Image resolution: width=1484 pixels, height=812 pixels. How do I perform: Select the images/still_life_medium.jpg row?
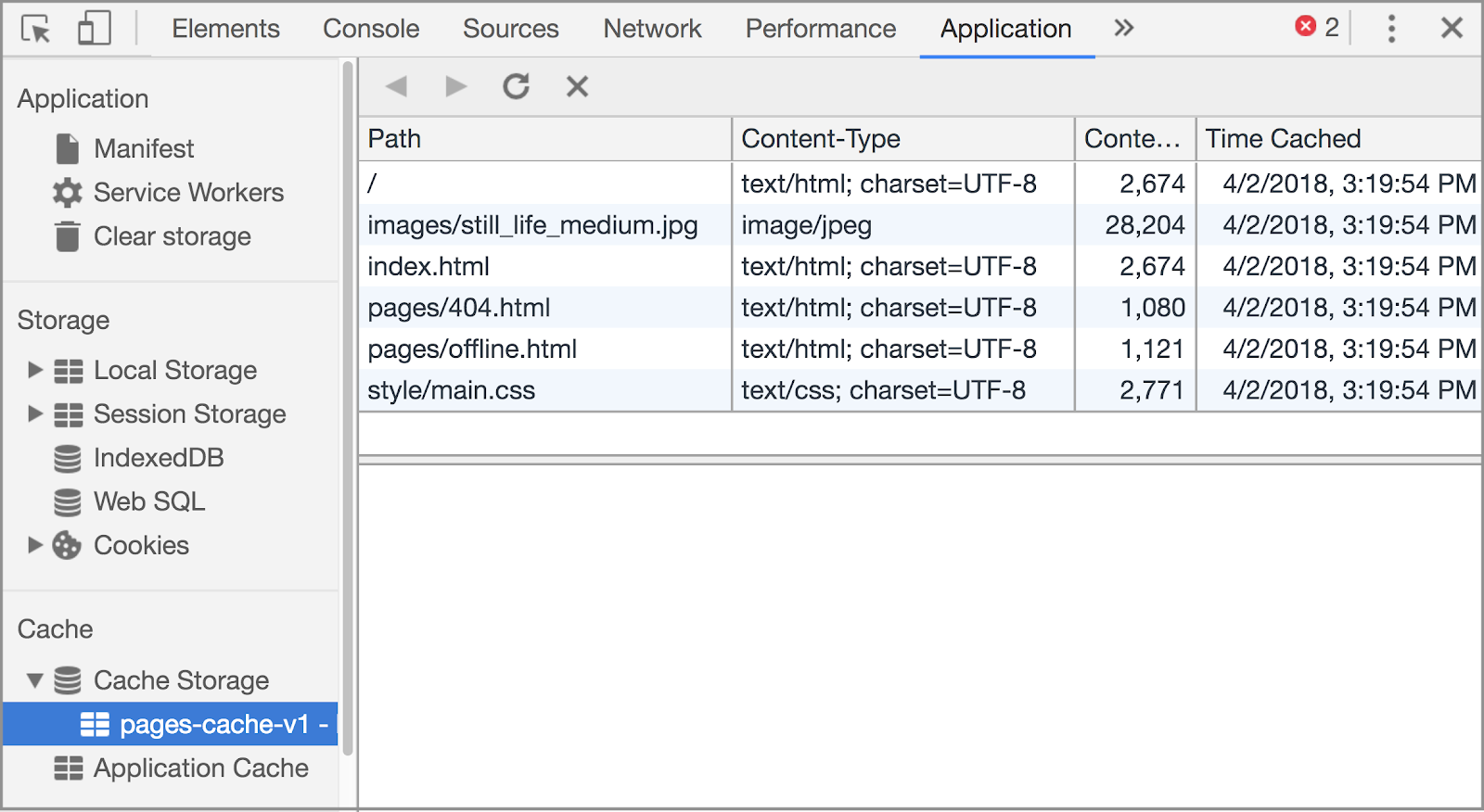[x=532, y=225]
